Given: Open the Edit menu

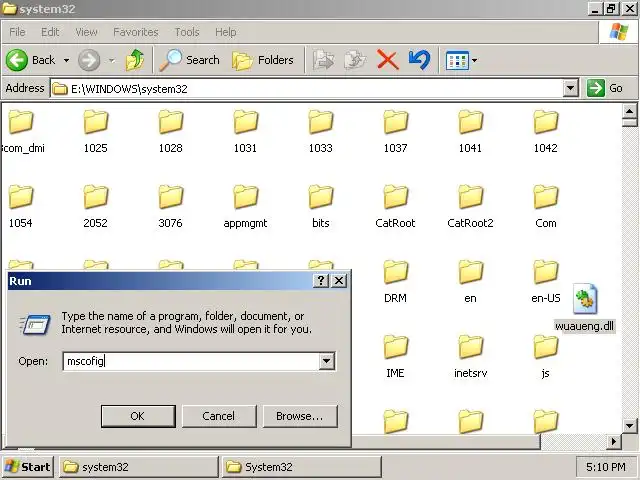Looking at the screenshot, I should point(50,32).
